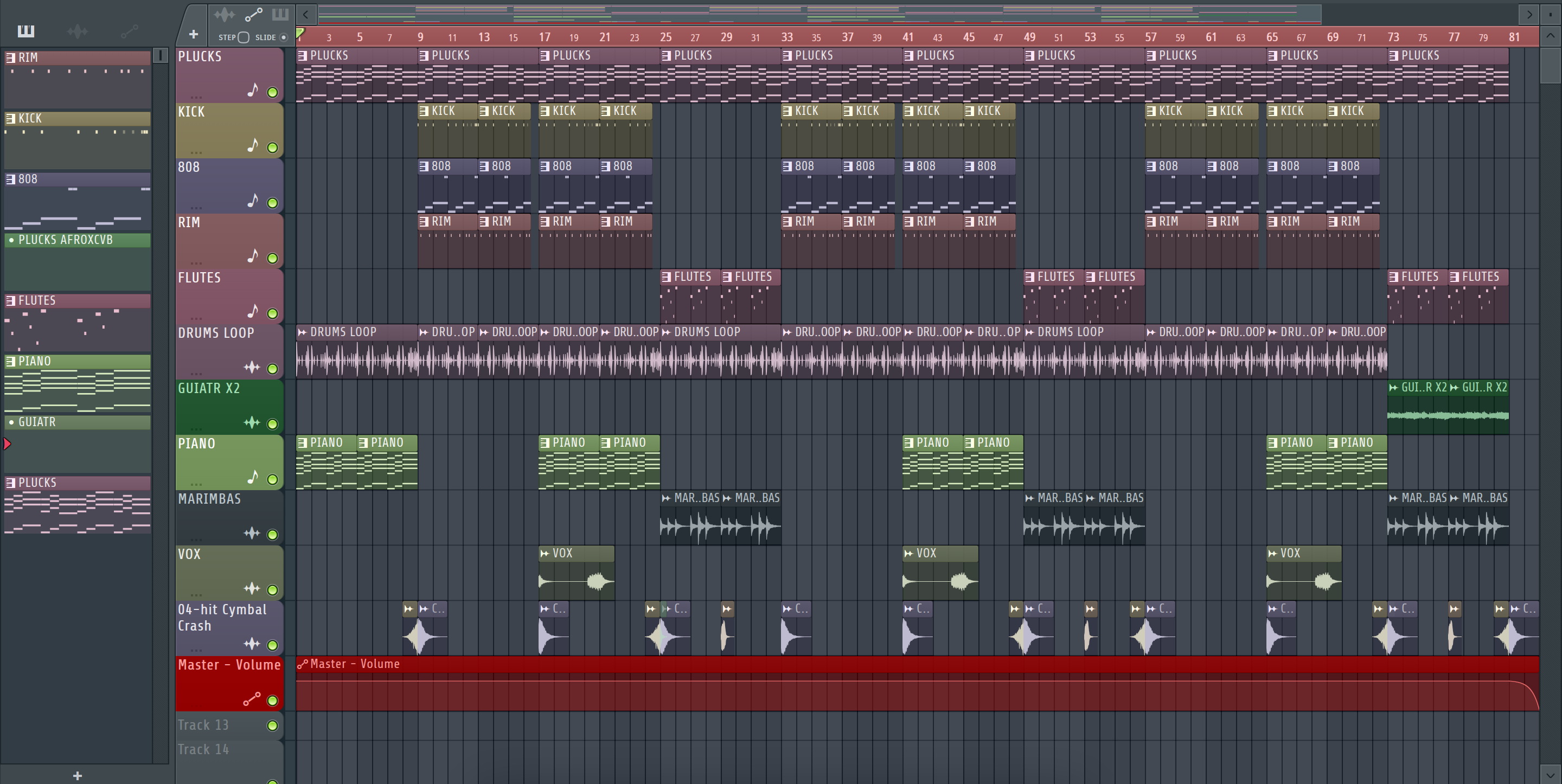Click the waveform icon on VOX track
This screenshot has height=784, width=1562.
[x=252, y=588]
